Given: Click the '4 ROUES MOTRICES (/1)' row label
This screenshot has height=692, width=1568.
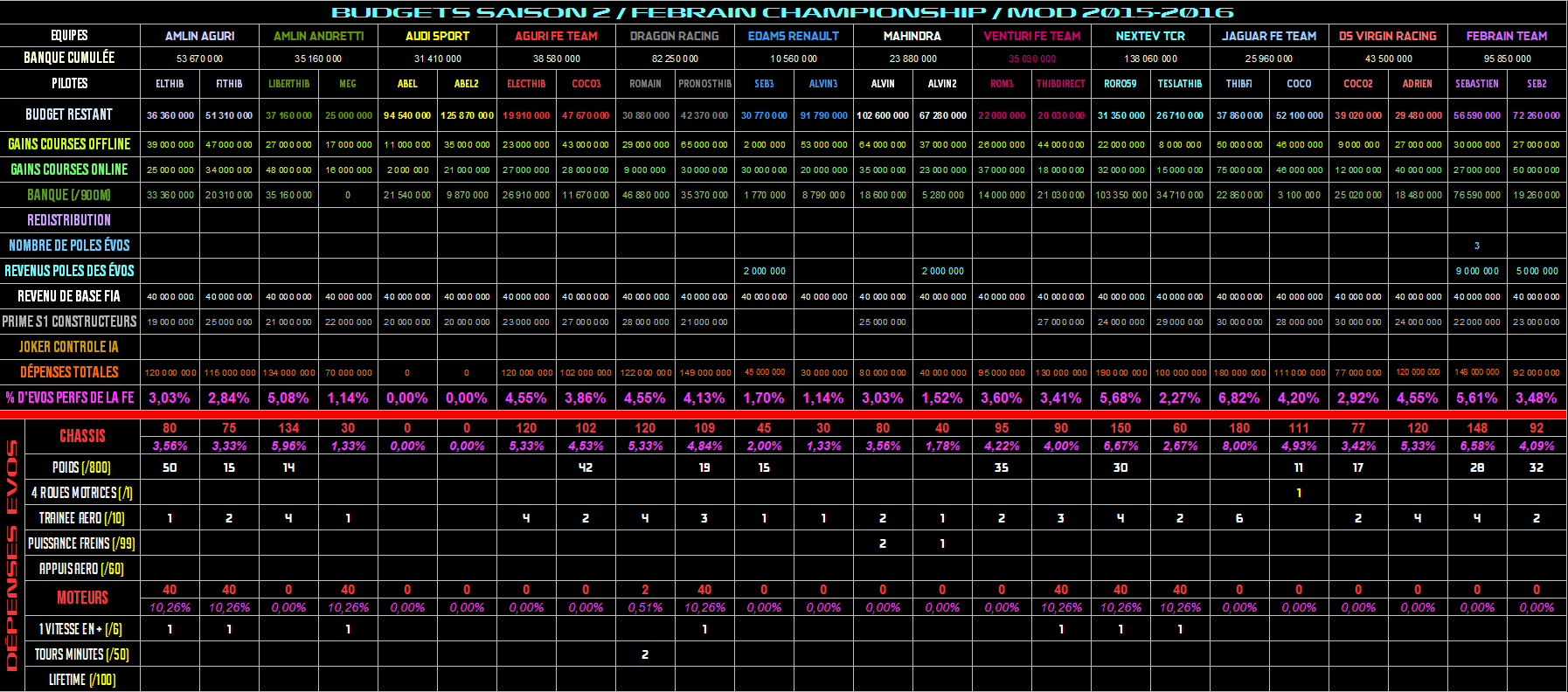Looking at the screenshot, I should (x=82, y=493).
